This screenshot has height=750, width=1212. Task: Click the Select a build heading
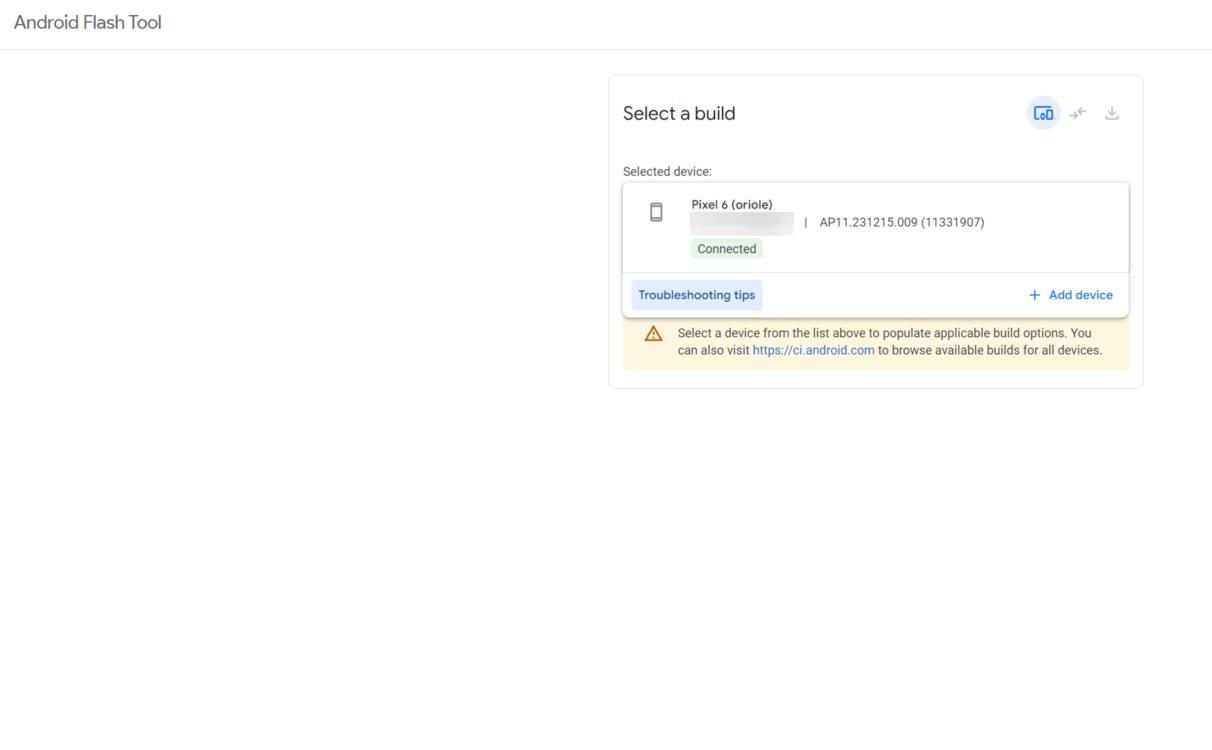pyautogui.click(x=679, y=113)
